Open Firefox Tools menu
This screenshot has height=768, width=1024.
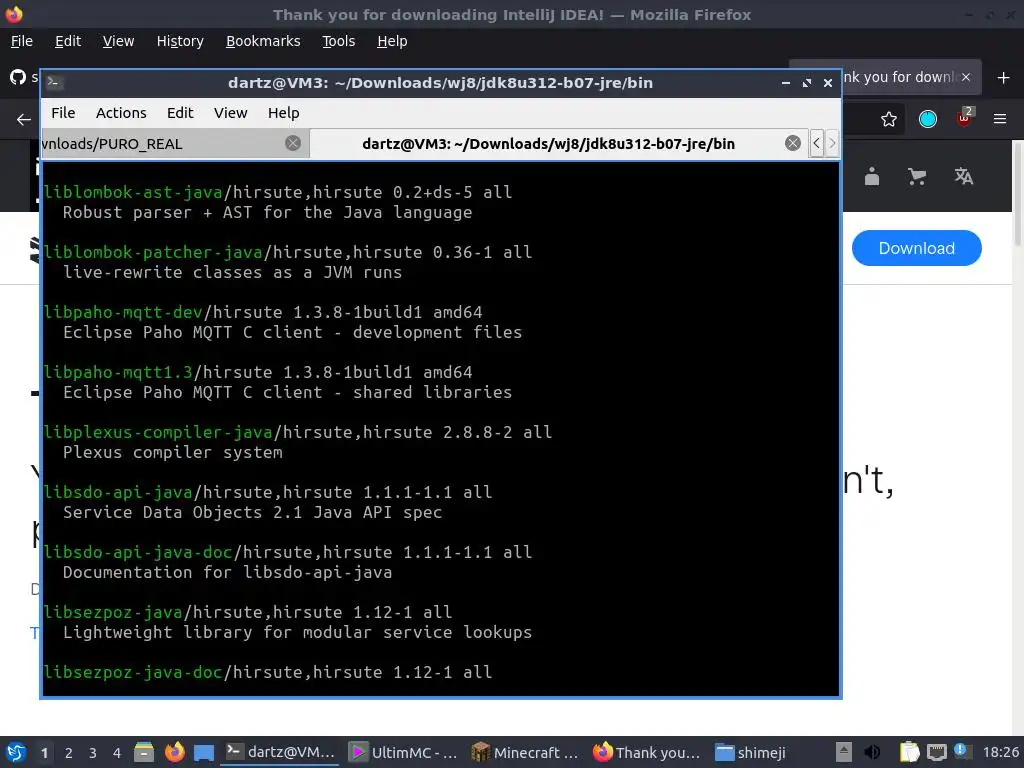pyautogui.click(x=338, y=41)
